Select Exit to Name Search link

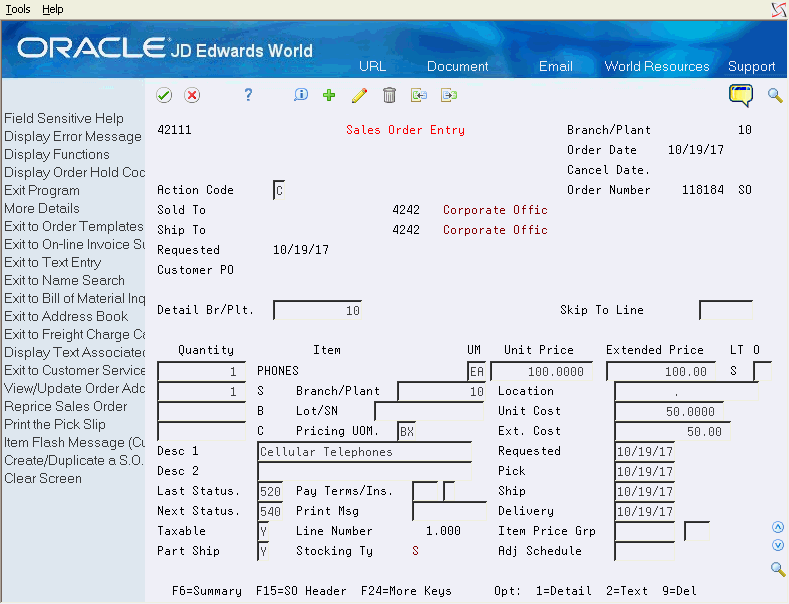point(64,280)
